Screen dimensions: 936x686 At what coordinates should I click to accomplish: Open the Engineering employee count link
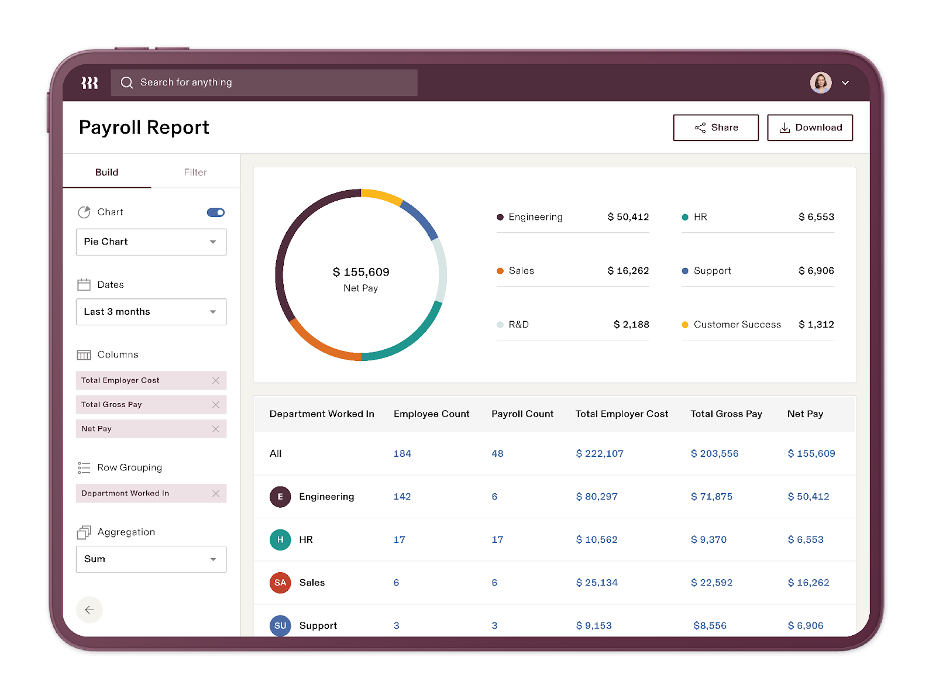(x=402, y=497)
